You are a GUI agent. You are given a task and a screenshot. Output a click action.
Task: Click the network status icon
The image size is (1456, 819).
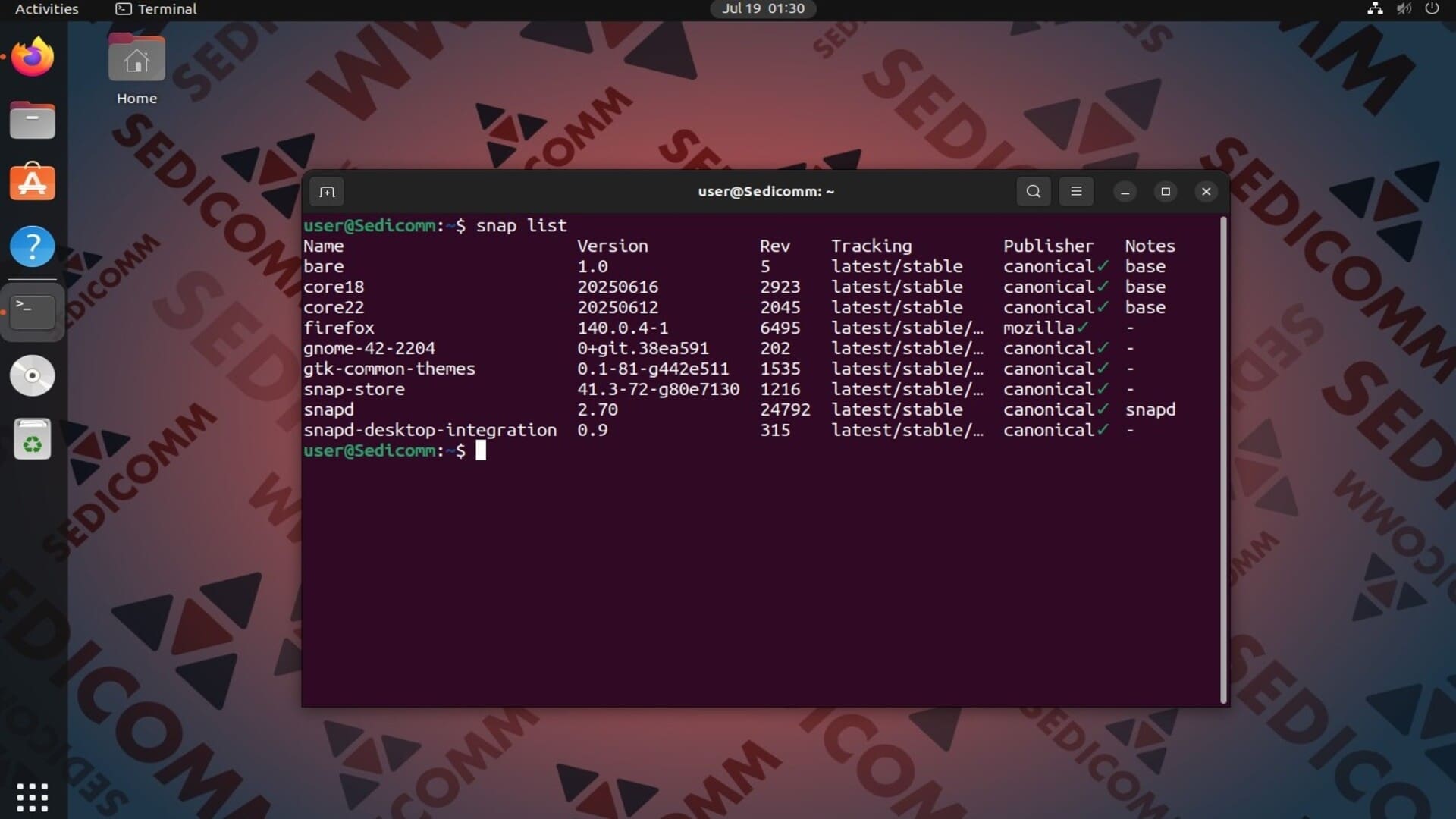pyautogui.click(x=1375, y=9)
